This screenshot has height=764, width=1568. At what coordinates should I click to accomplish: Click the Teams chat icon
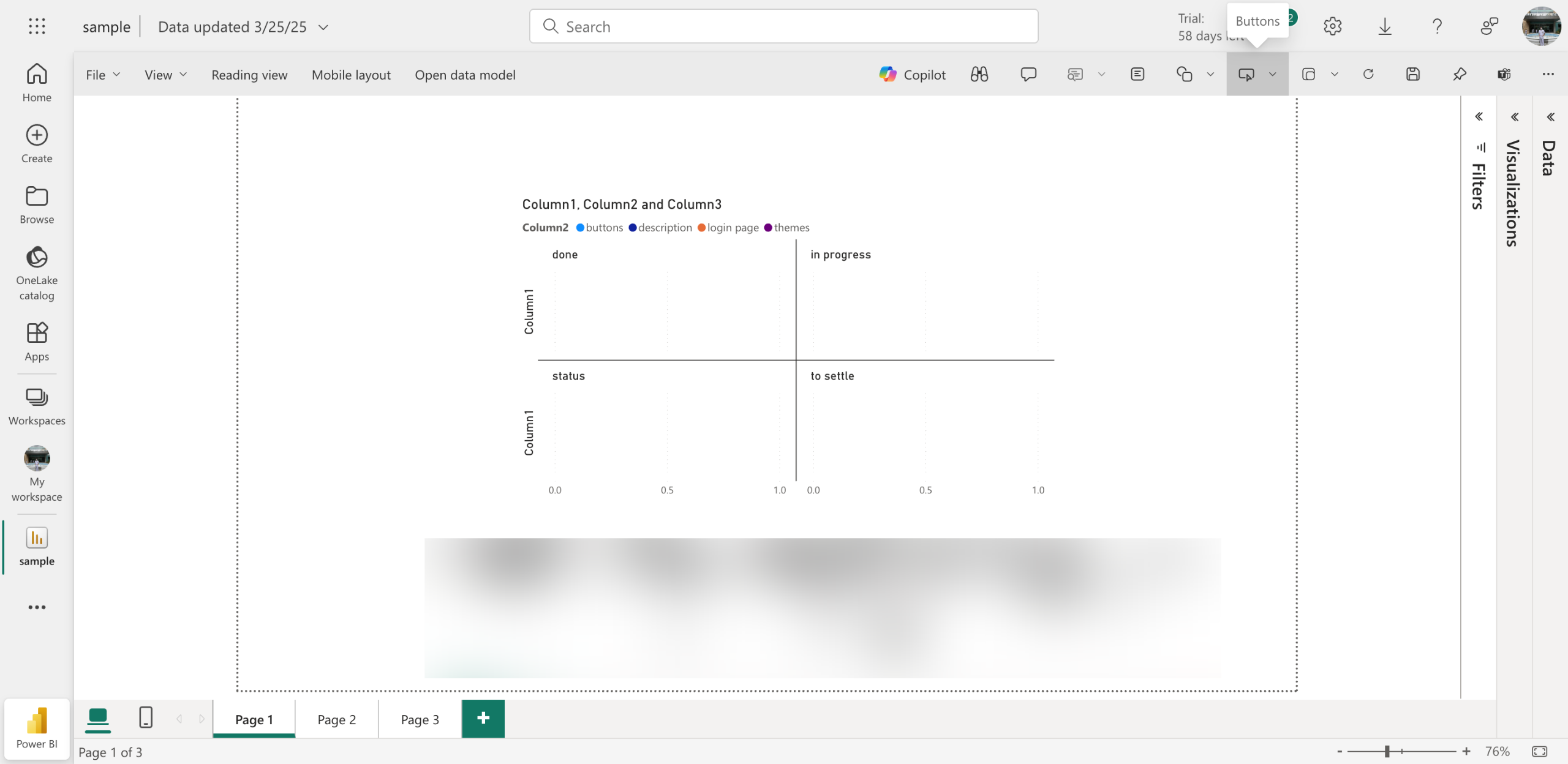pos(1504,75)
